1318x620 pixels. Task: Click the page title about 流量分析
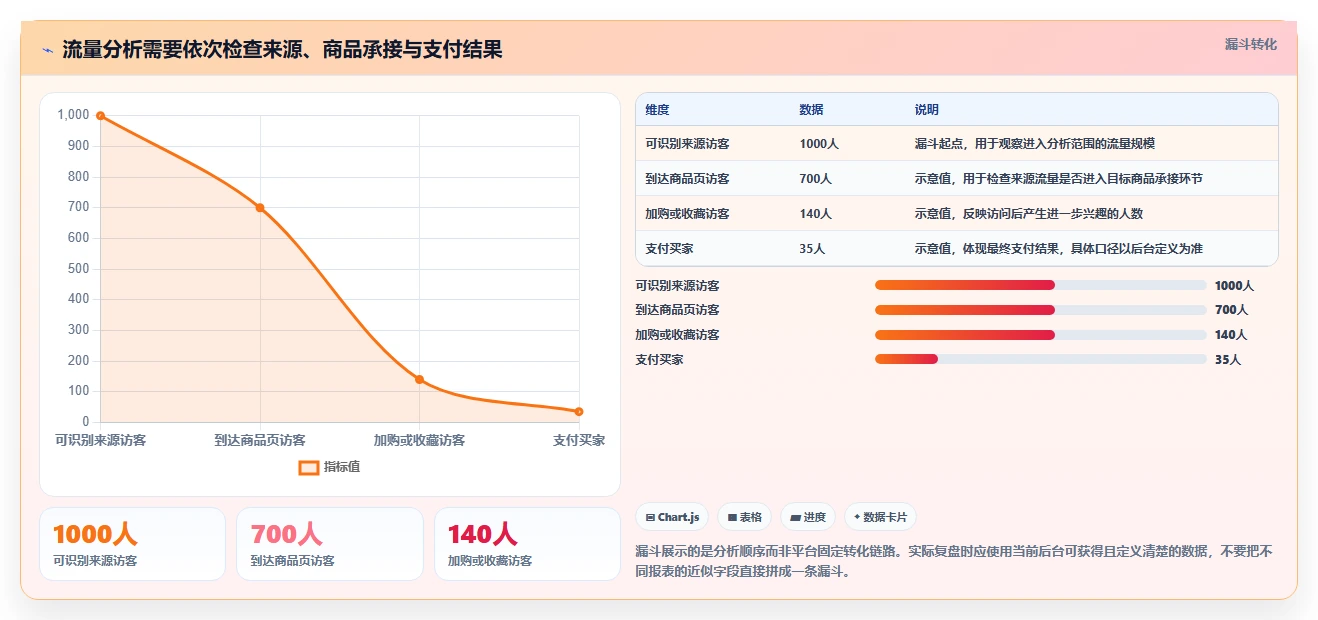pos(282,50)
